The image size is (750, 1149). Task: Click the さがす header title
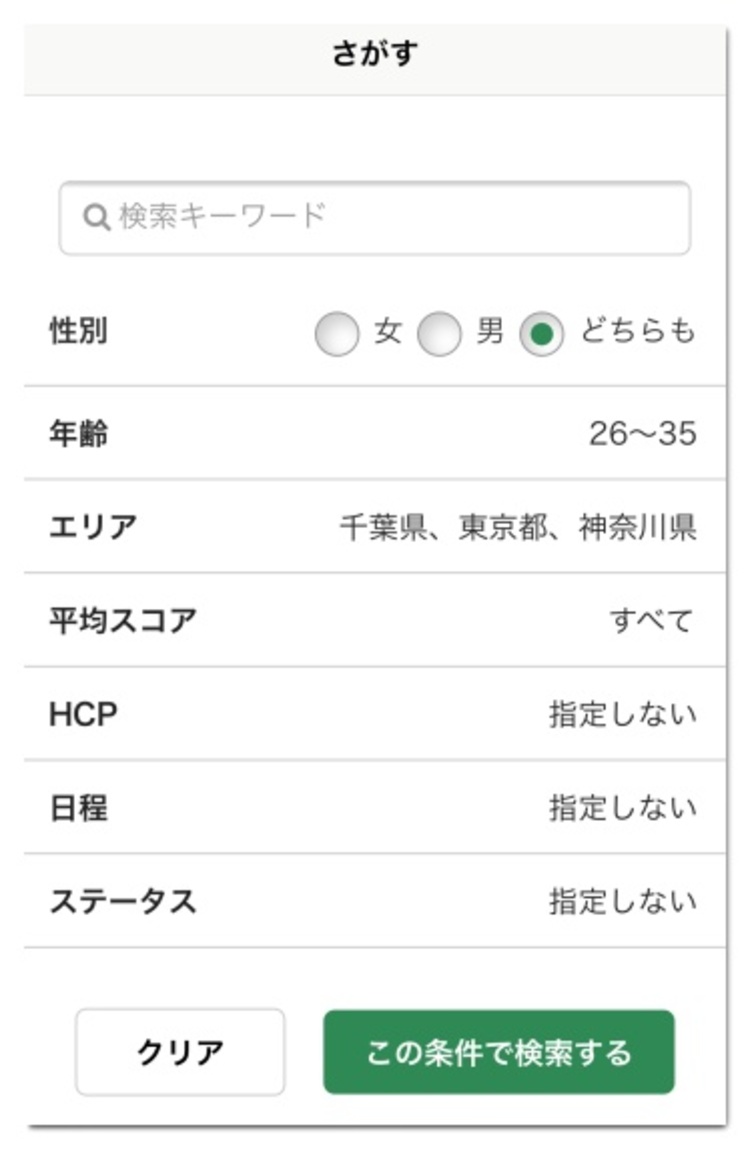375,53
